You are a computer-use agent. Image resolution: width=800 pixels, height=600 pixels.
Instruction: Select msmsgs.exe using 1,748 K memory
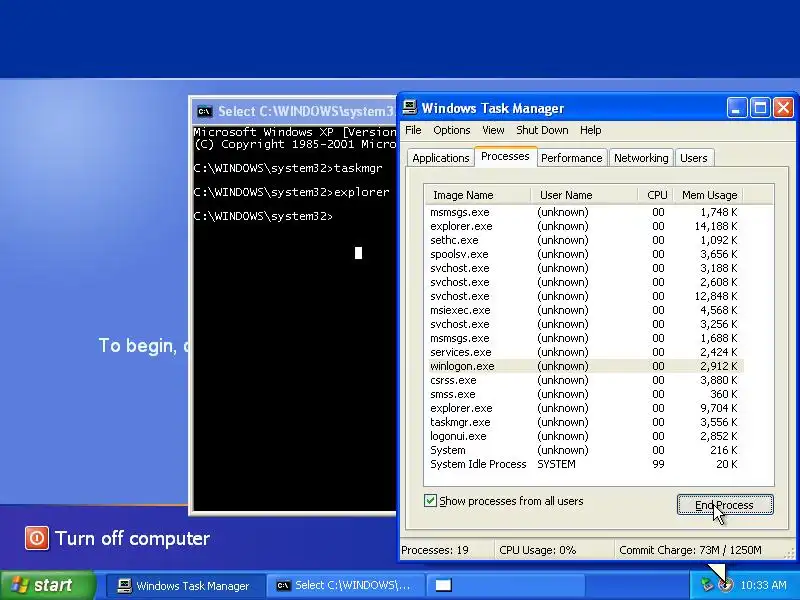click(x=584, y=212)
